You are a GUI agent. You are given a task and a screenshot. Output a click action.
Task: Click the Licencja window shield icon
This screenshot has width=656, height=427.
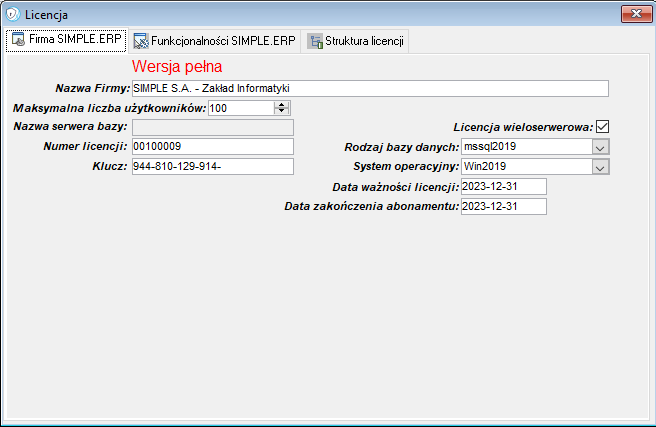(13, 14)
